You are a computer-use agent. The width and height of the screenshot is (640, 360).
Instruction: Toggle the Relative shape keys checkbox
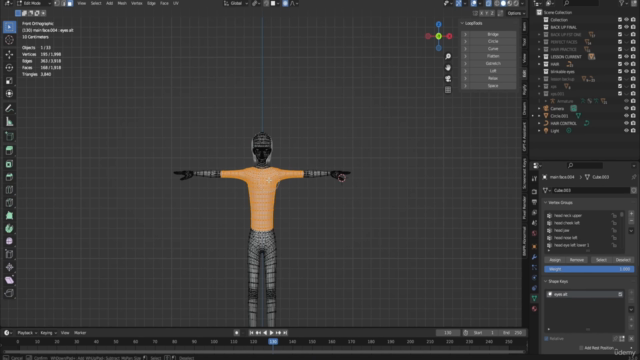pos(547,338)
